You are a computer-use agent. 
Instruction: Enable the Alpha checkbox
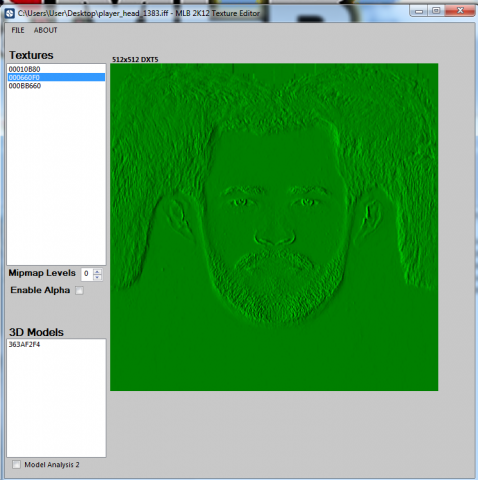tap(79, 290)
